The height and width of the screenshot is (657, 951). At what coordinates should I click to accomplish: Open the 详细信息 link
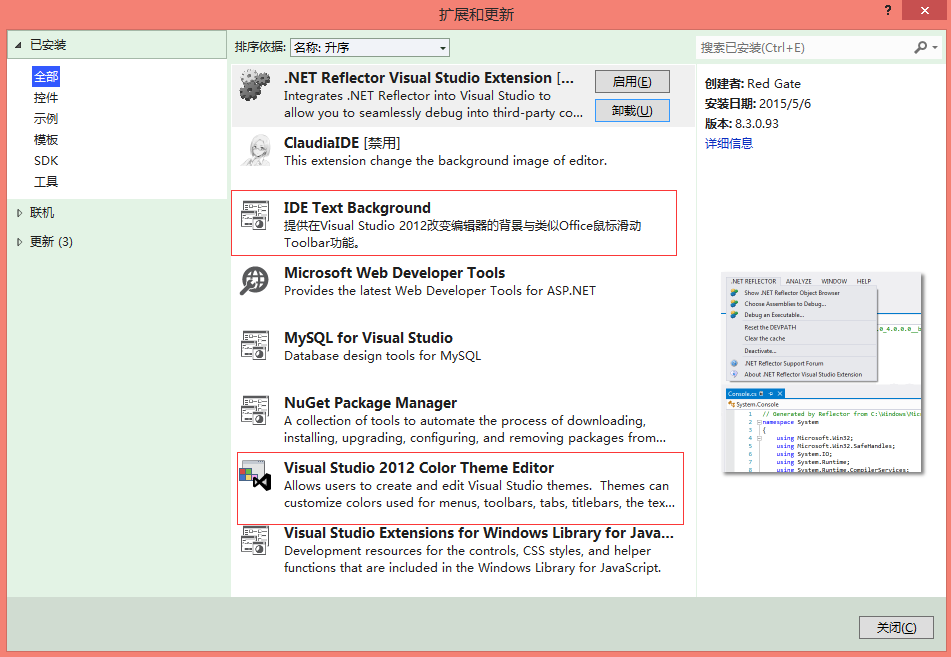729,143
